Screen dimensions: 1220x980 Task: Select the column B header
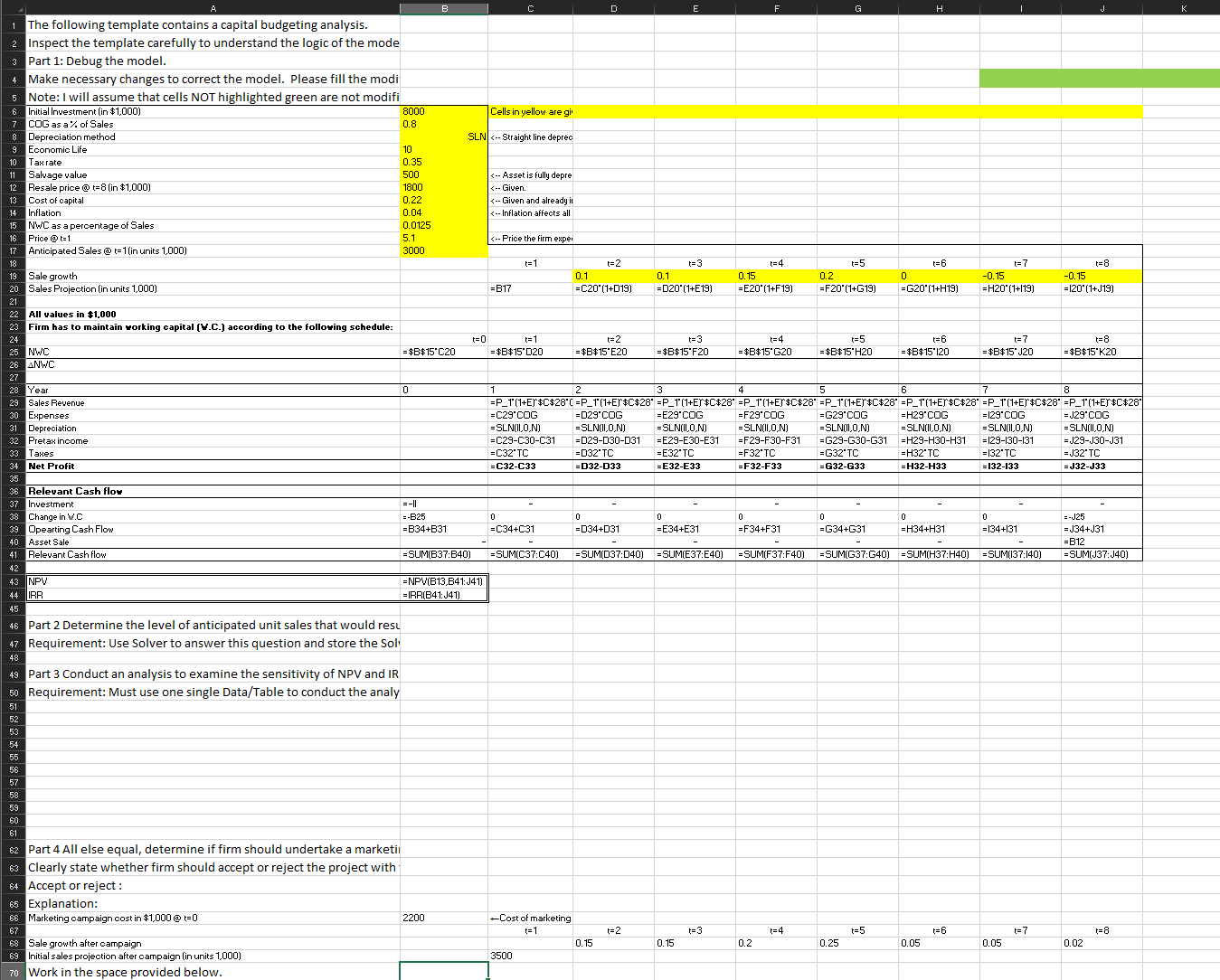coord(444,8)
